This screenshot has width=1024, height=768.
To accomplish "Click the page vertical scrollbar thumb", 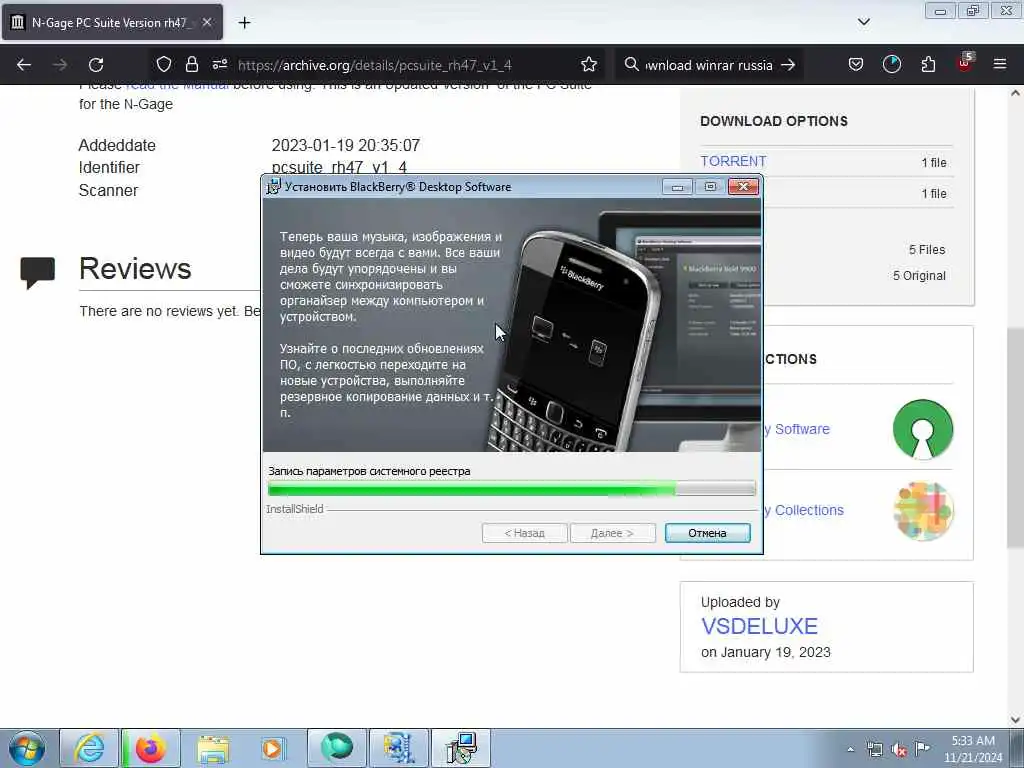I will pos(1015,438).
